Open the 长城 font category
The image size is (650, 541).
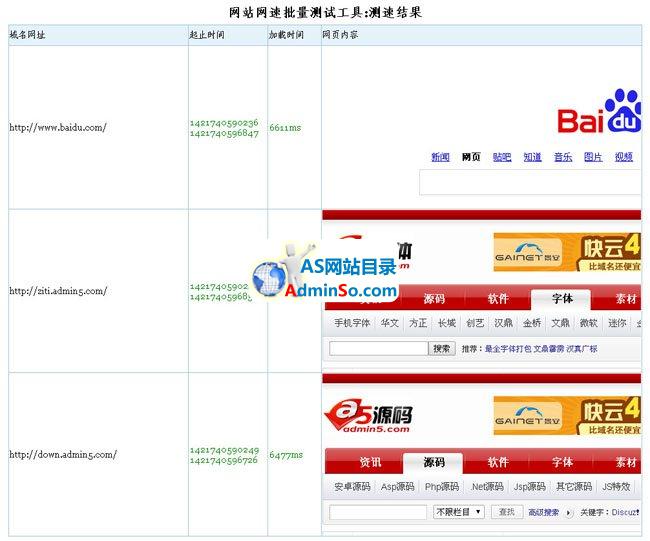(446, 323)
